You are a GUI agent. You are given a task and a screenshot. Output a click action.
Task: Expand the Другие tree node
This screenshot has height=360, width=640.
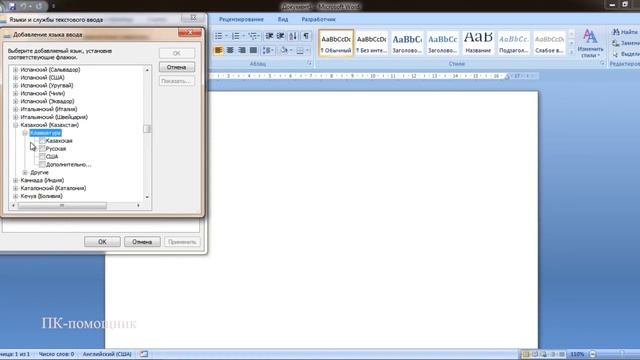point(25,172)
